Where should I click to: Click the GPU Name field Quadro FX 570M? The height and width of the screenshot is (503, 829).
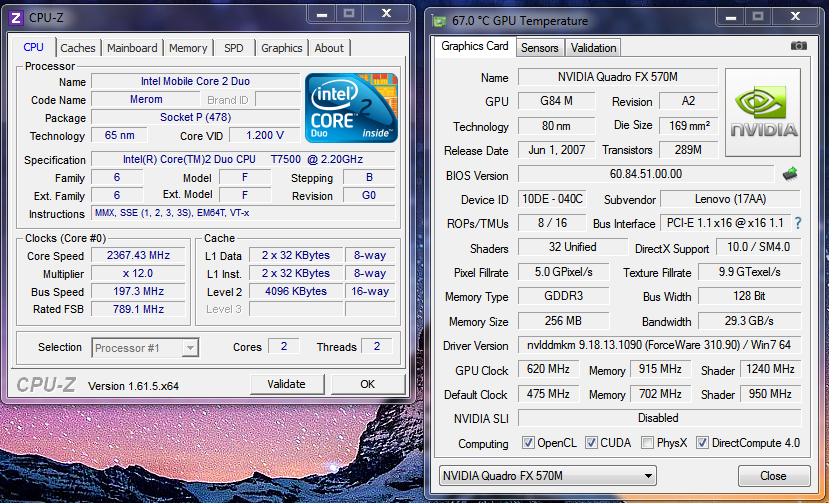618,77
